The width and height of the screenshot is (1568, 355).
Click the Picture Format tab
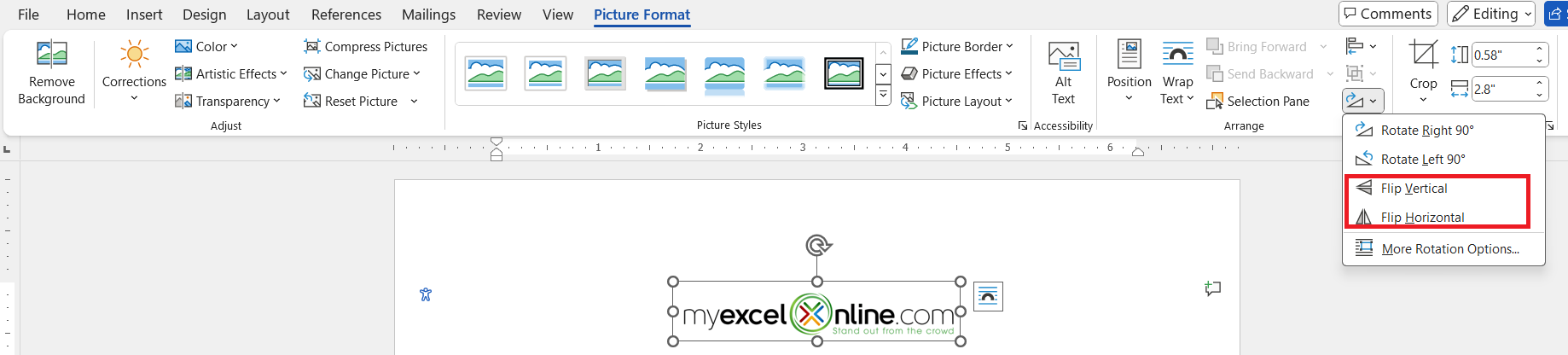[642, 15]
